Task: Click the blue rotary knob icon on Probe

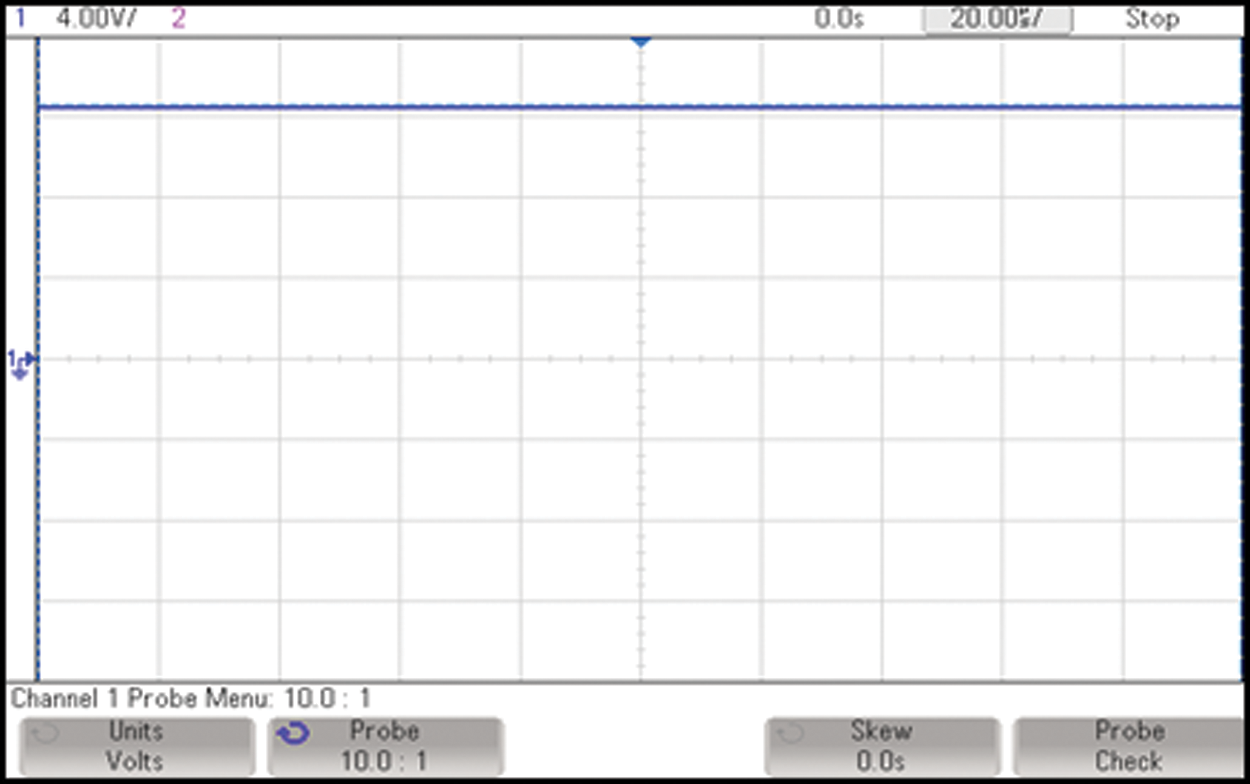Action: (294, 734)
